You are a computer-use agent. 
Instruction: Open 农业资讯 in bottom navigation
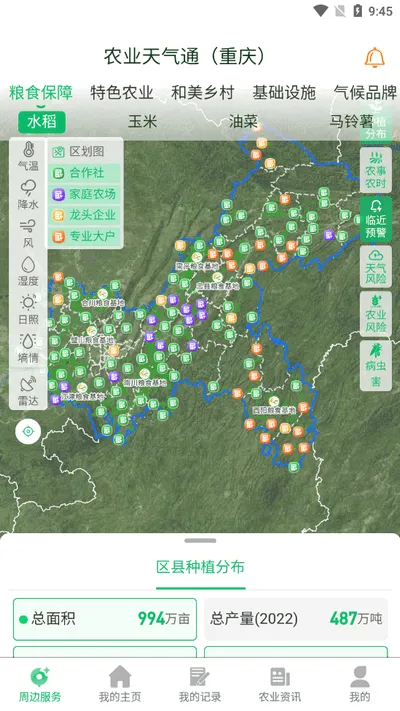[x=280, y=685]
